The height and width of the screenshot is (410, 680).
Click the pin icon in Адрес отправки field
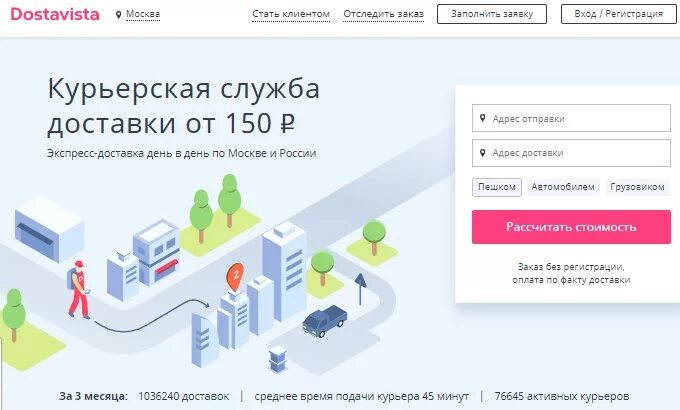pyautogui.click(x=482, y=118)
